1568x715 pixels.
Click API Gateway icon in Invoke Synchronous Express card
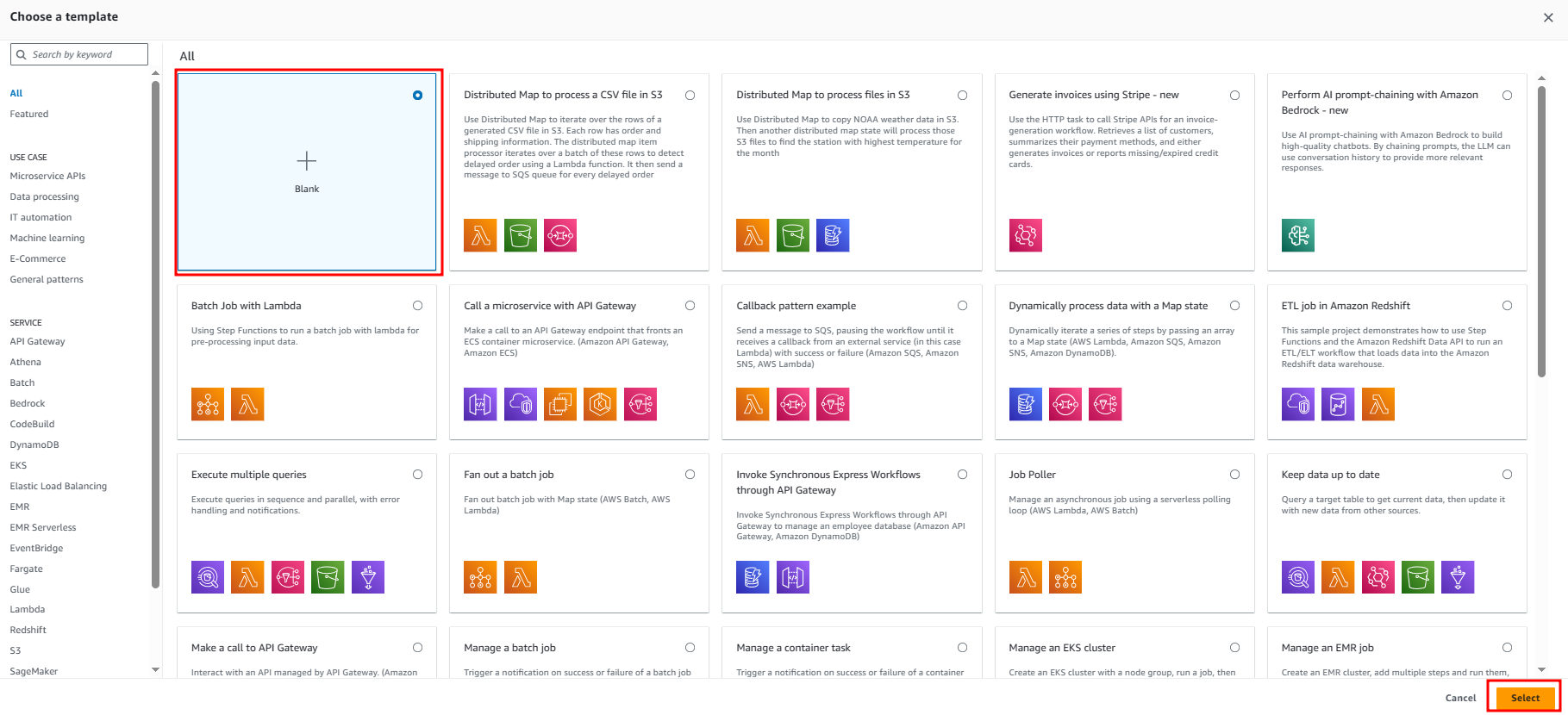pyautogui.click(x=793, y=577)
